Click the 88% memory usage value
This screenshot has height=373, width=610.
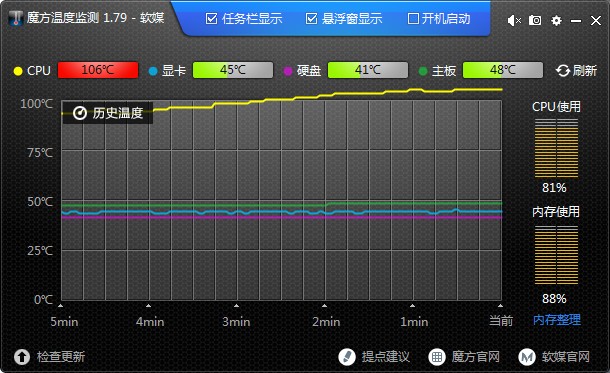(x=554, y=298)
